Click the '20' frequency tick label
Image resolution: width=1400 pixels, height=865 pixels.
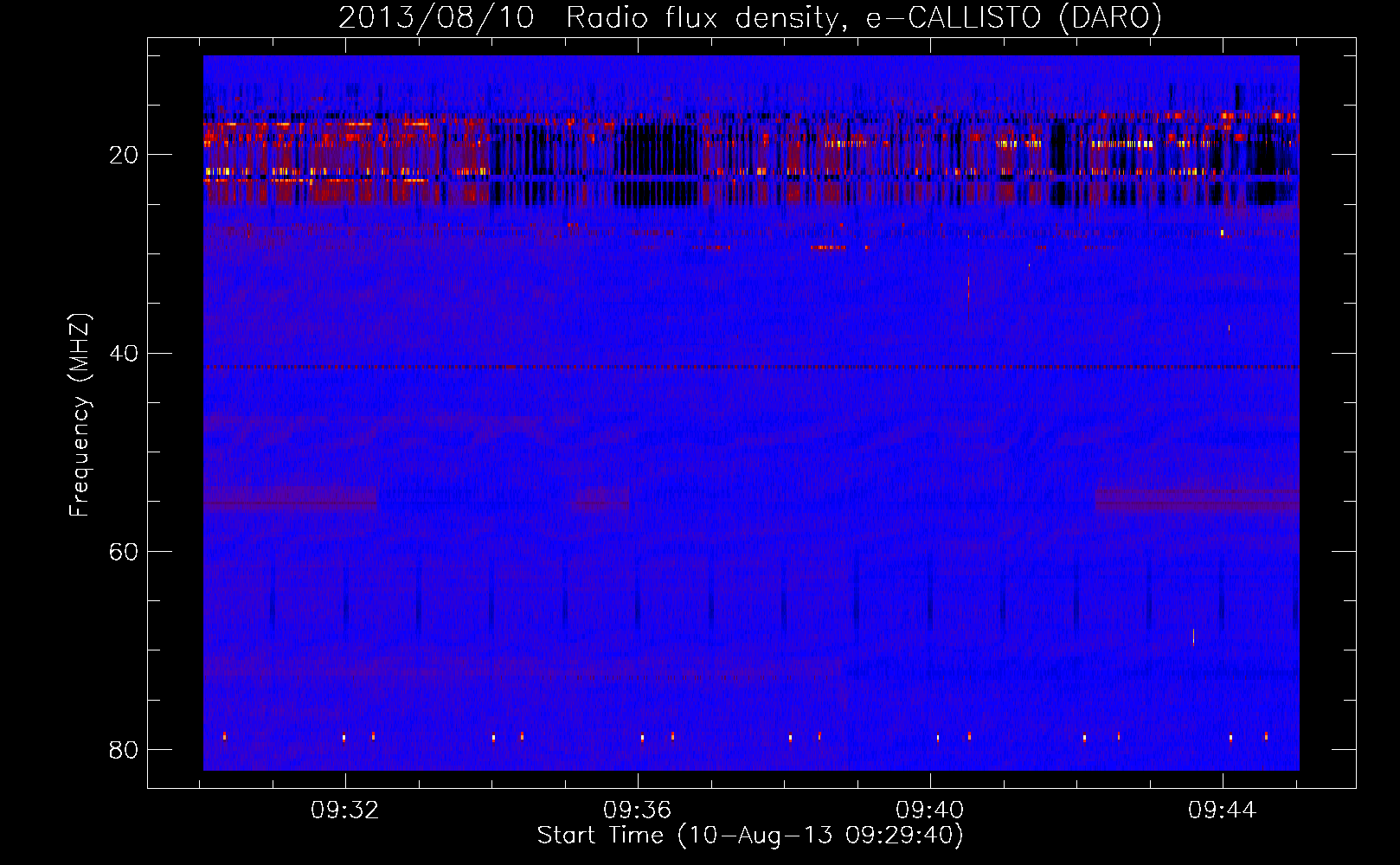click(124, 155)
